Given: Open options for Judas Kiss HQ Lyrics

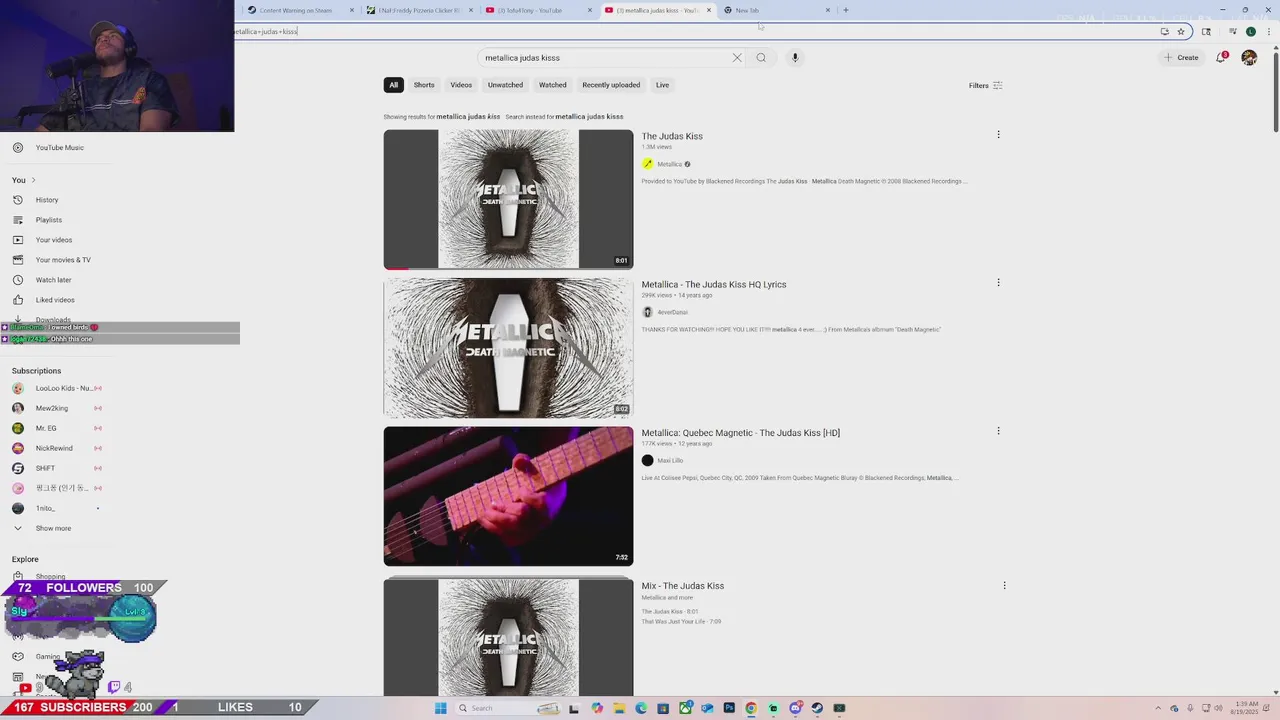Looking at the screenshot, I should [x=998, y=283].
